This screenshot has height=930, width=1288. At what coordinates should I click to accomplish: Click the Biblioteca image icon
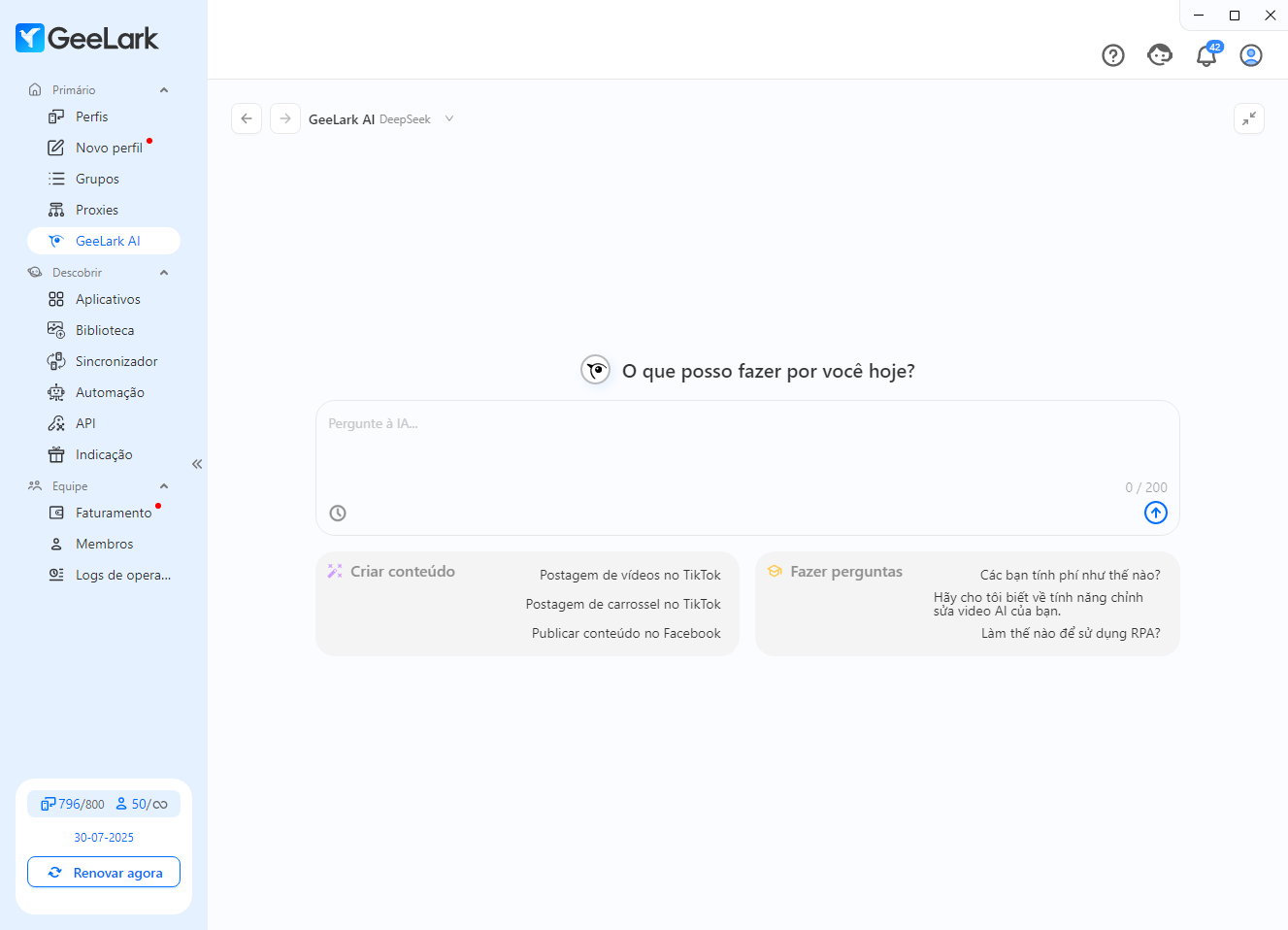(56, 330)
